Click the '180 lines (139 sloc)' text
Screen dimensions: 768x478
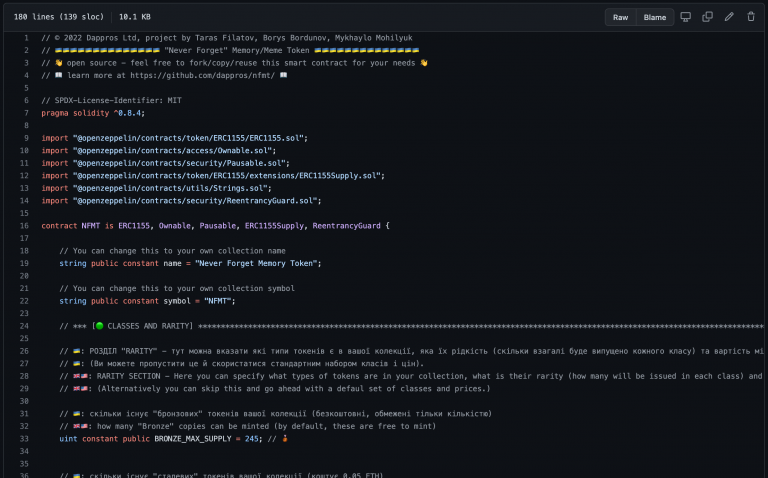(x=59, y=17)
